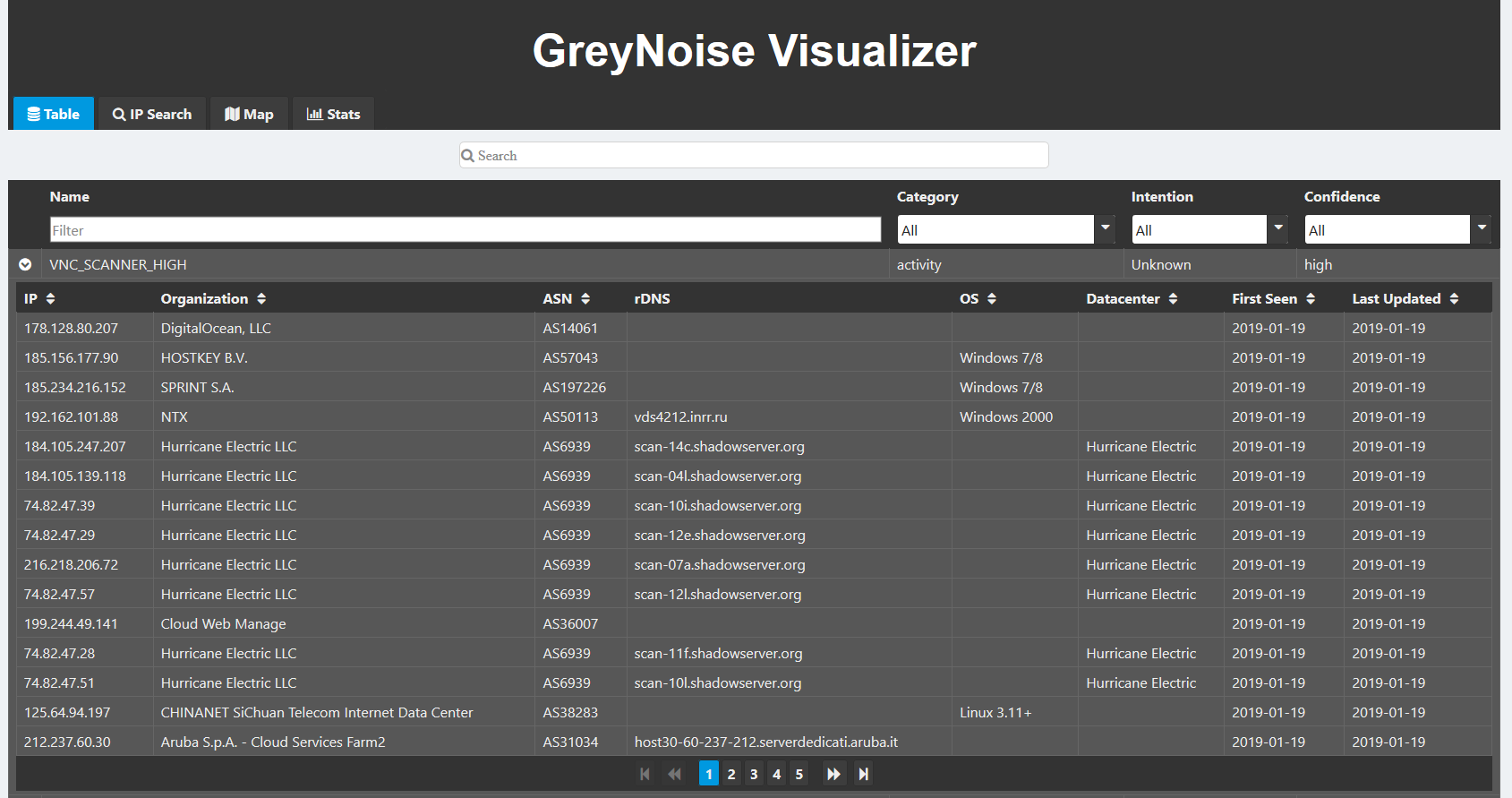Sort by ASN column arrows
This screenshot has width=1512, height=798.
pyautogui.click(x=585, y=299)
